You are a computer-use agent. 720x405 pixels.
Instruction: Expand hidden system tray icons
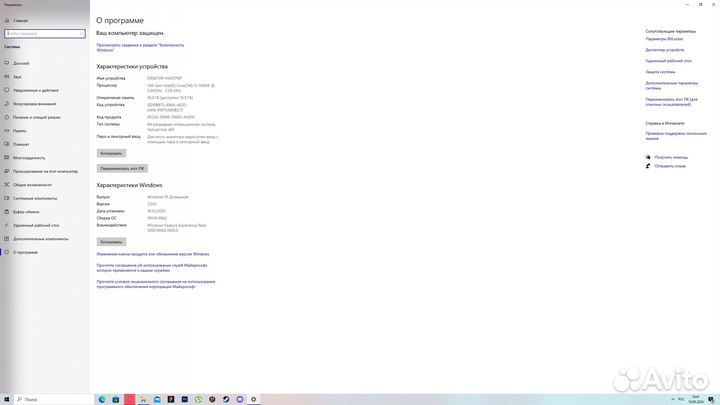coord(673,399)
